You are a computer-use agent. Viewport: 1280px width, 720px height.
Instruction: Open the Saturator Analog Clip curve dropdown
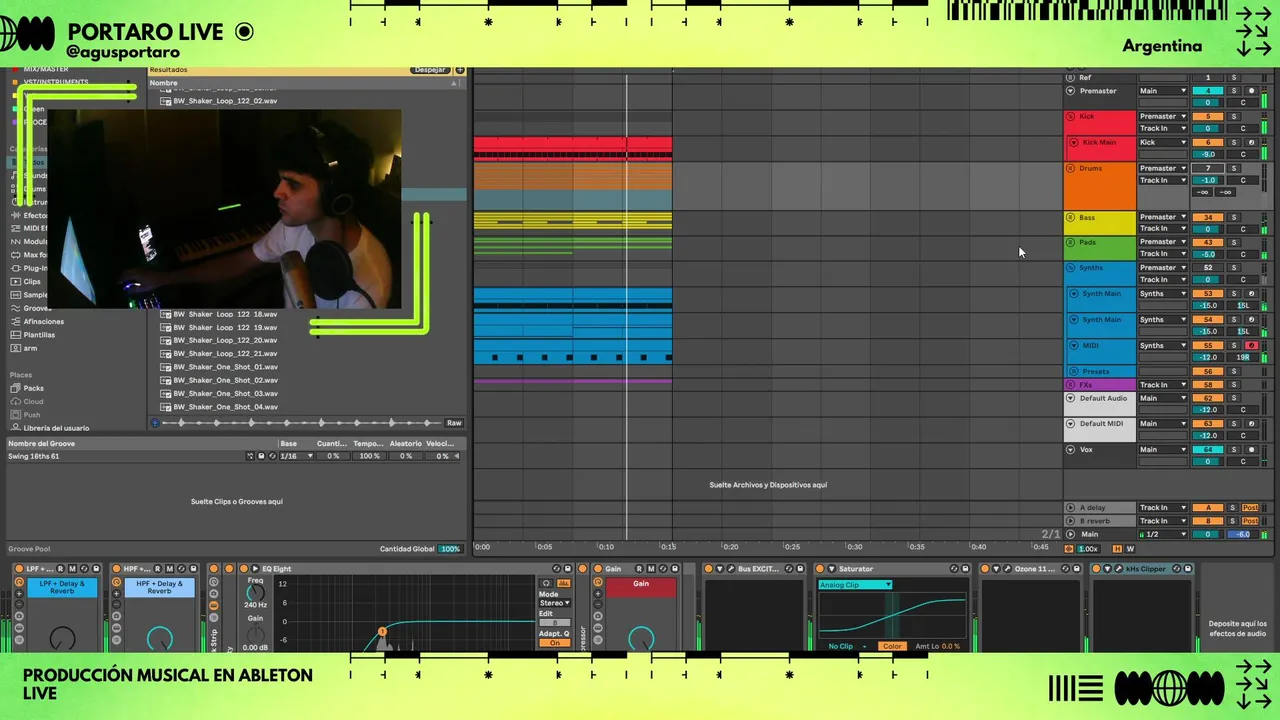(855, 585)
